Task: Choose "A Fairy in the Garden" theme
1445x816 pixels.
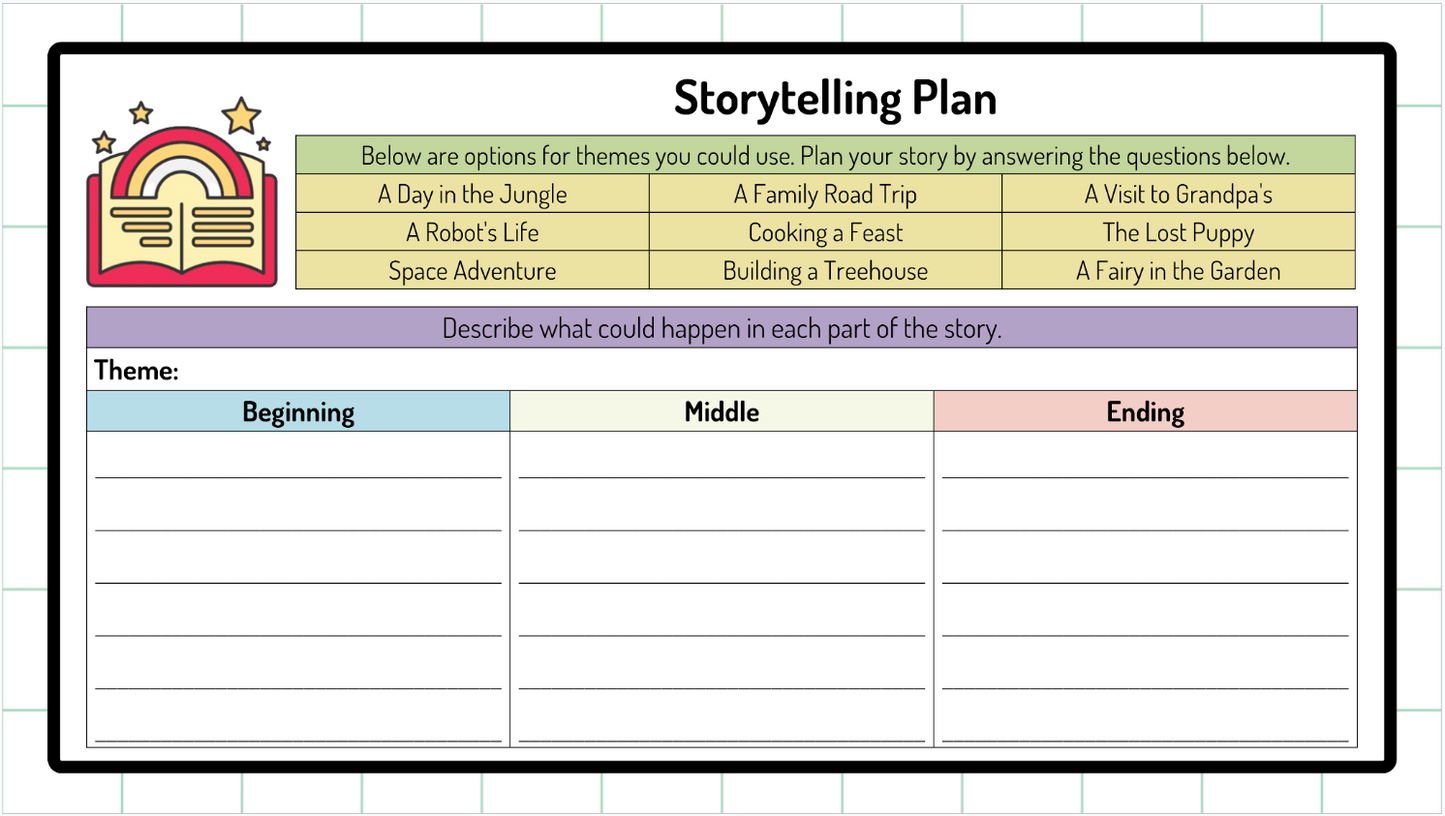Action: pos(1178,271)
